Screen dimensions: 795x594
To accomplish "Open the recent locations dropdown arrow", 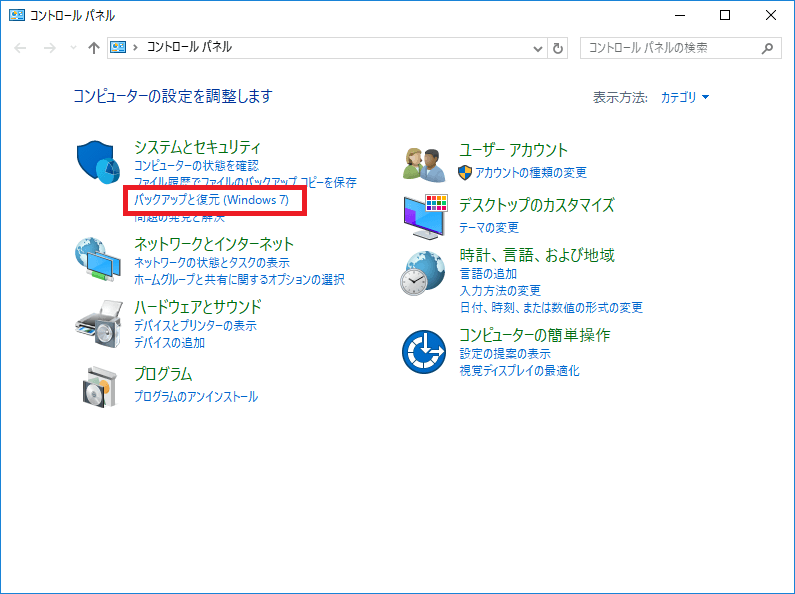I will point(73,48).
